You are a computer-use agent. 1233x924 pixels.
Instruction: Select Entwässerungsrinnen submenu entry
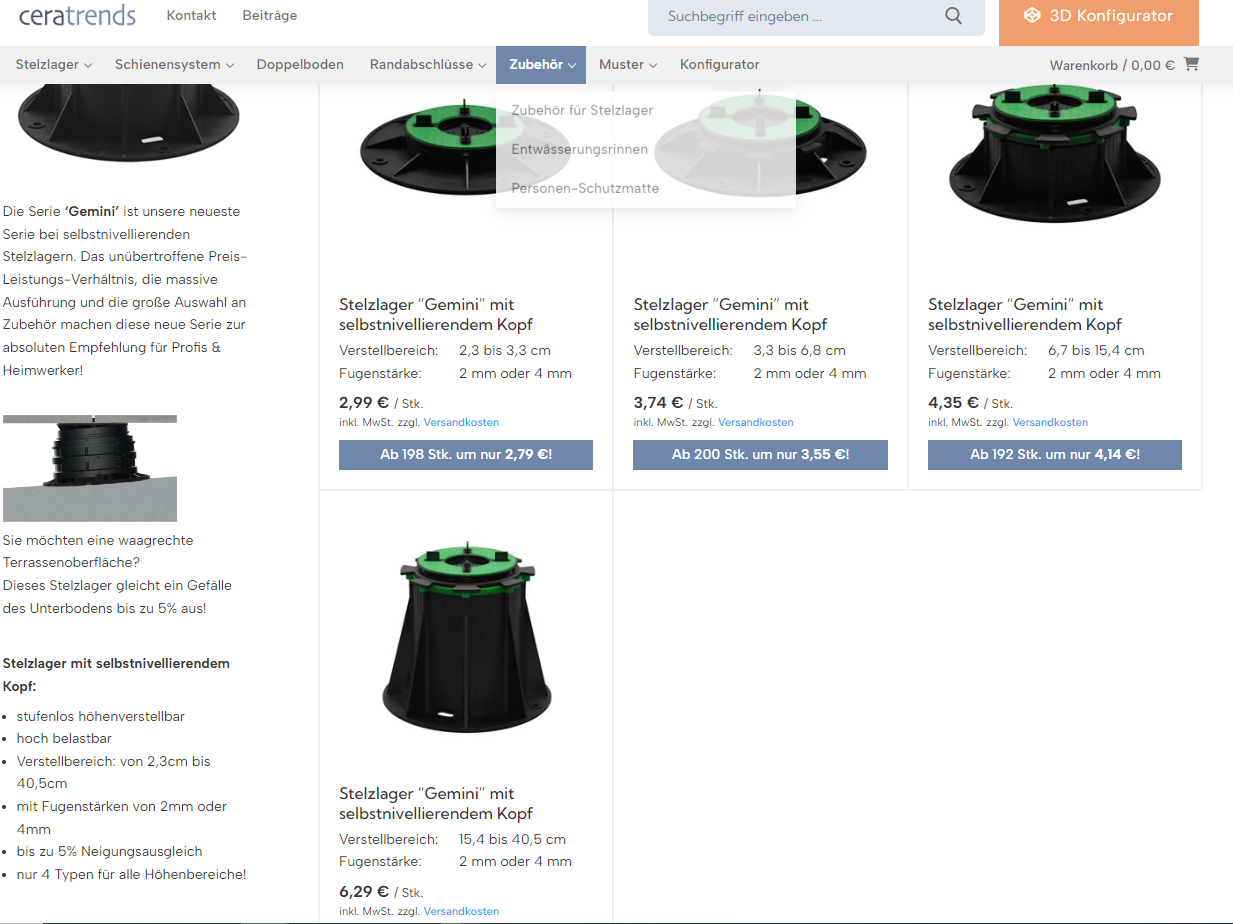click(580, 149)
